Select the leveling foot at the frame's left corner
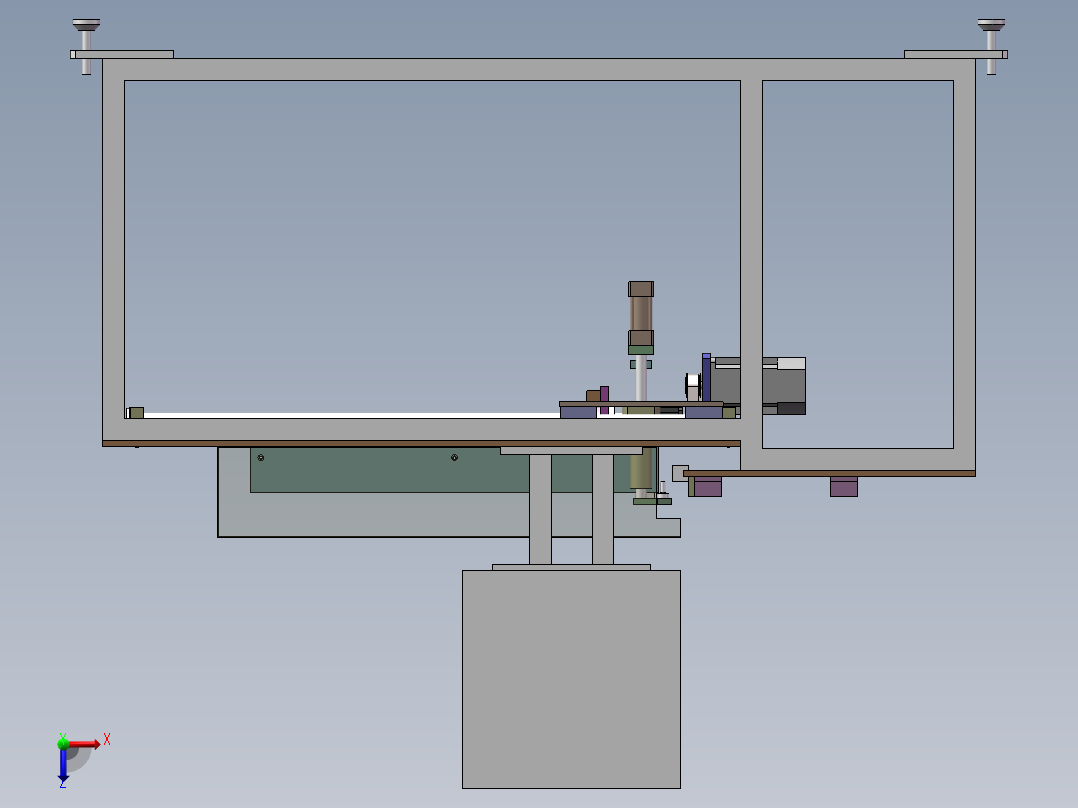The height and width of the screenshot is (808, 1078). coord(86,46)
